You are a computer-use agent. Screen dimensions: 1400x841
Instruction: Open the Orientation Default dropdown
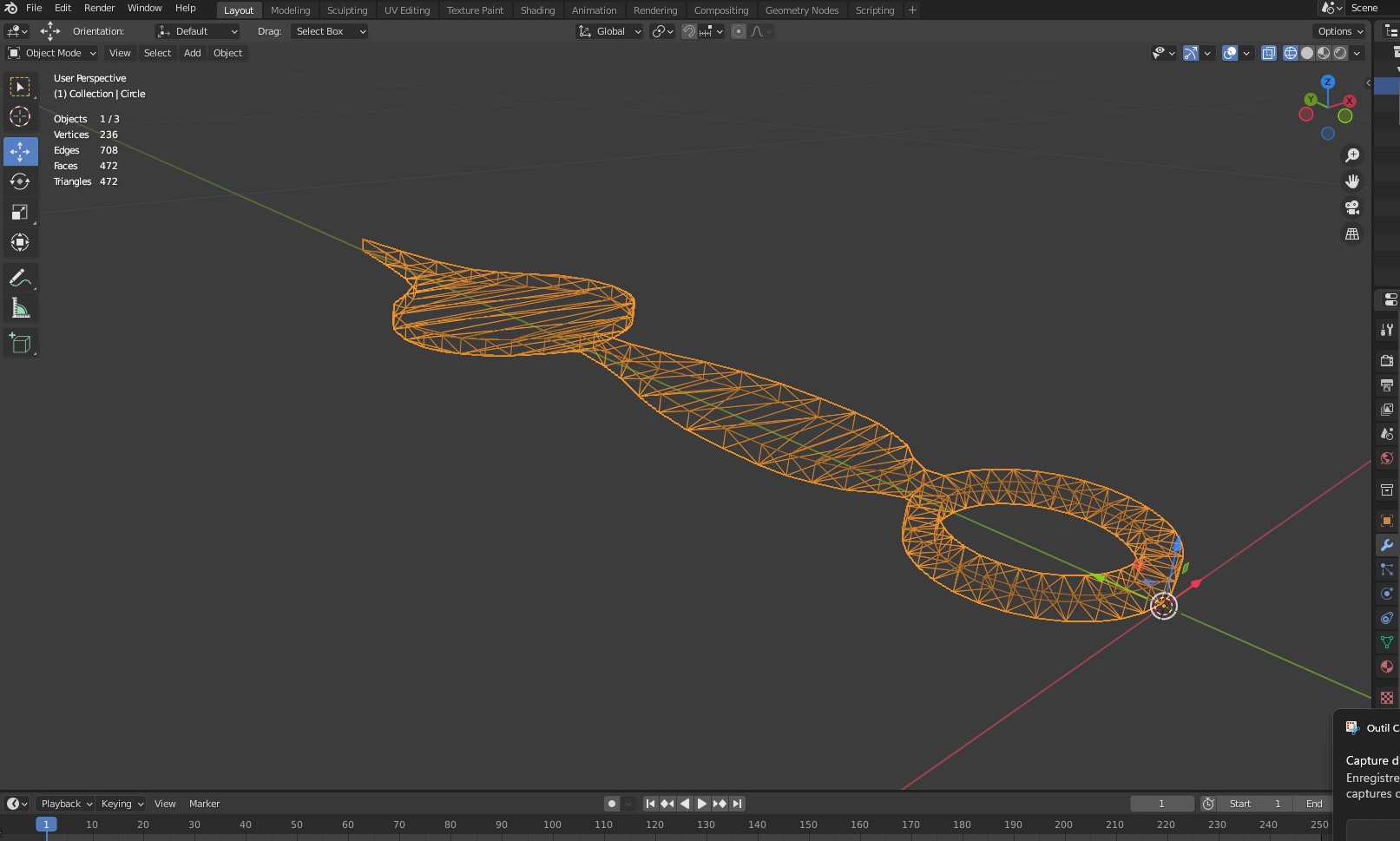(198, 31)
